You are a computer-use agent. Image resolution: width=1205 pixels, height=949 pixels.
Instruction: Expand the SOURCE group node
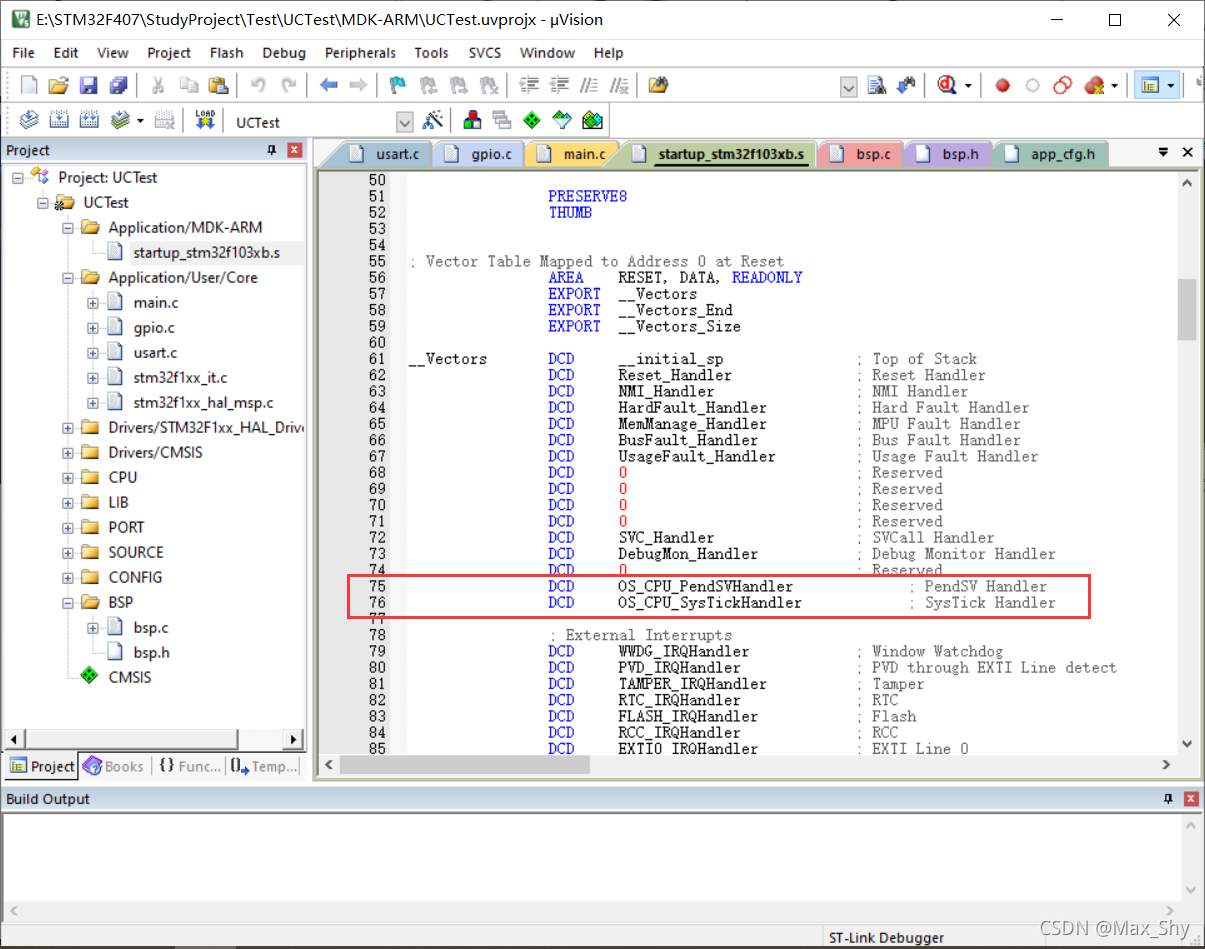(68, 552)
